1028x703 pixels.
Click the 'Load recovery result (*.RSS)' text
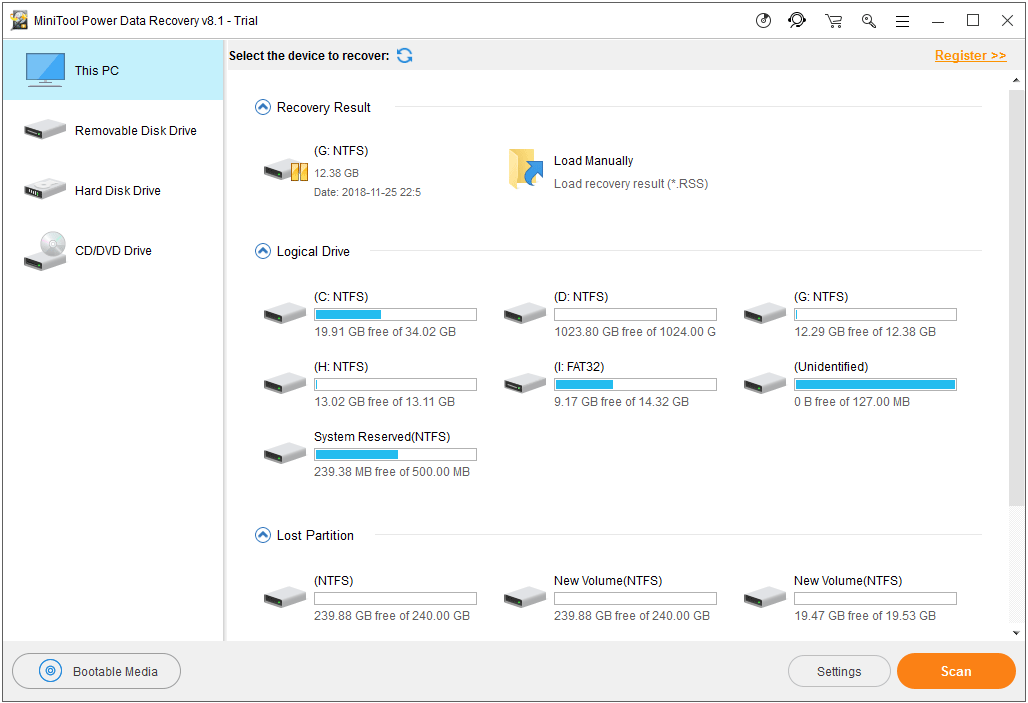point(631,184)
